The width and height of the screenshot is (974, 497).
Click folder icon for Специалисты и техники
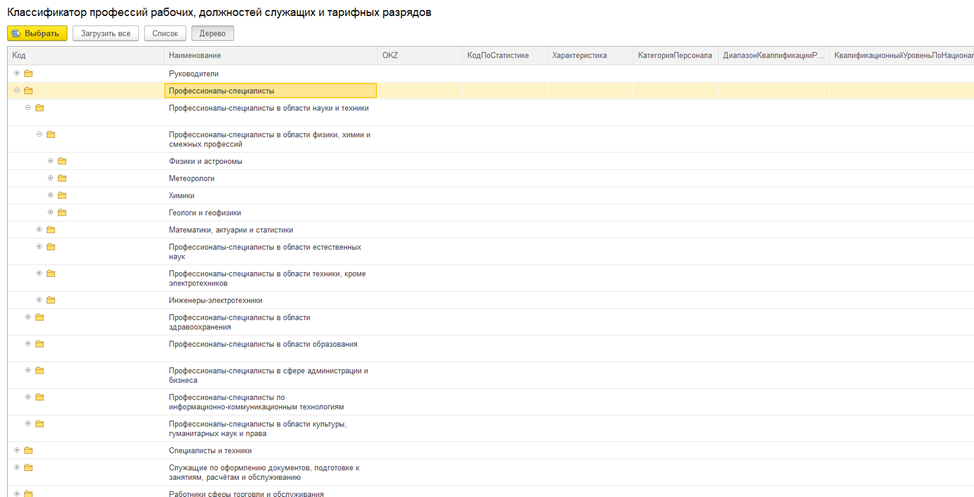28,451
